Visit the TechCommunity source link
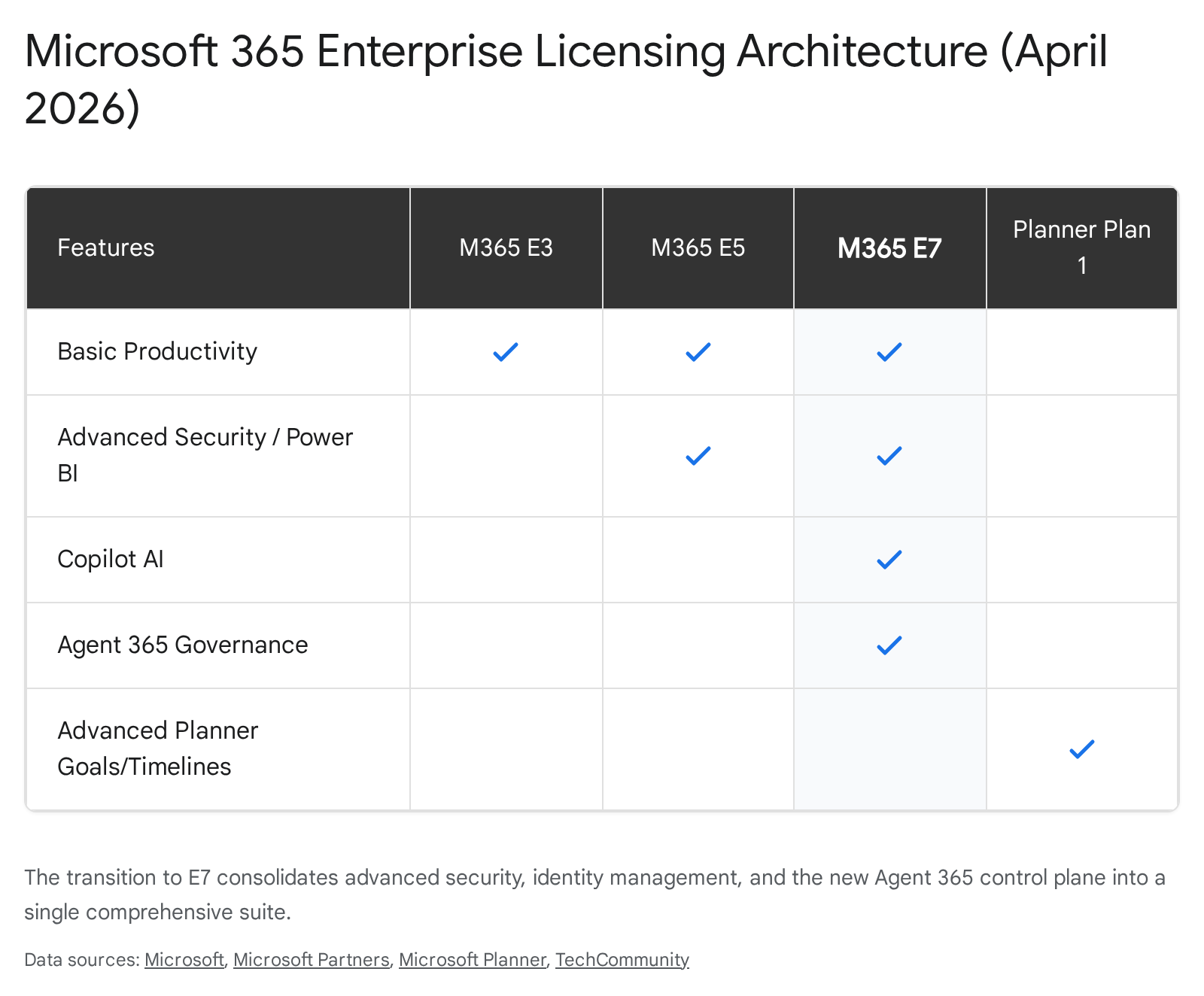 (x=622, y=960)
